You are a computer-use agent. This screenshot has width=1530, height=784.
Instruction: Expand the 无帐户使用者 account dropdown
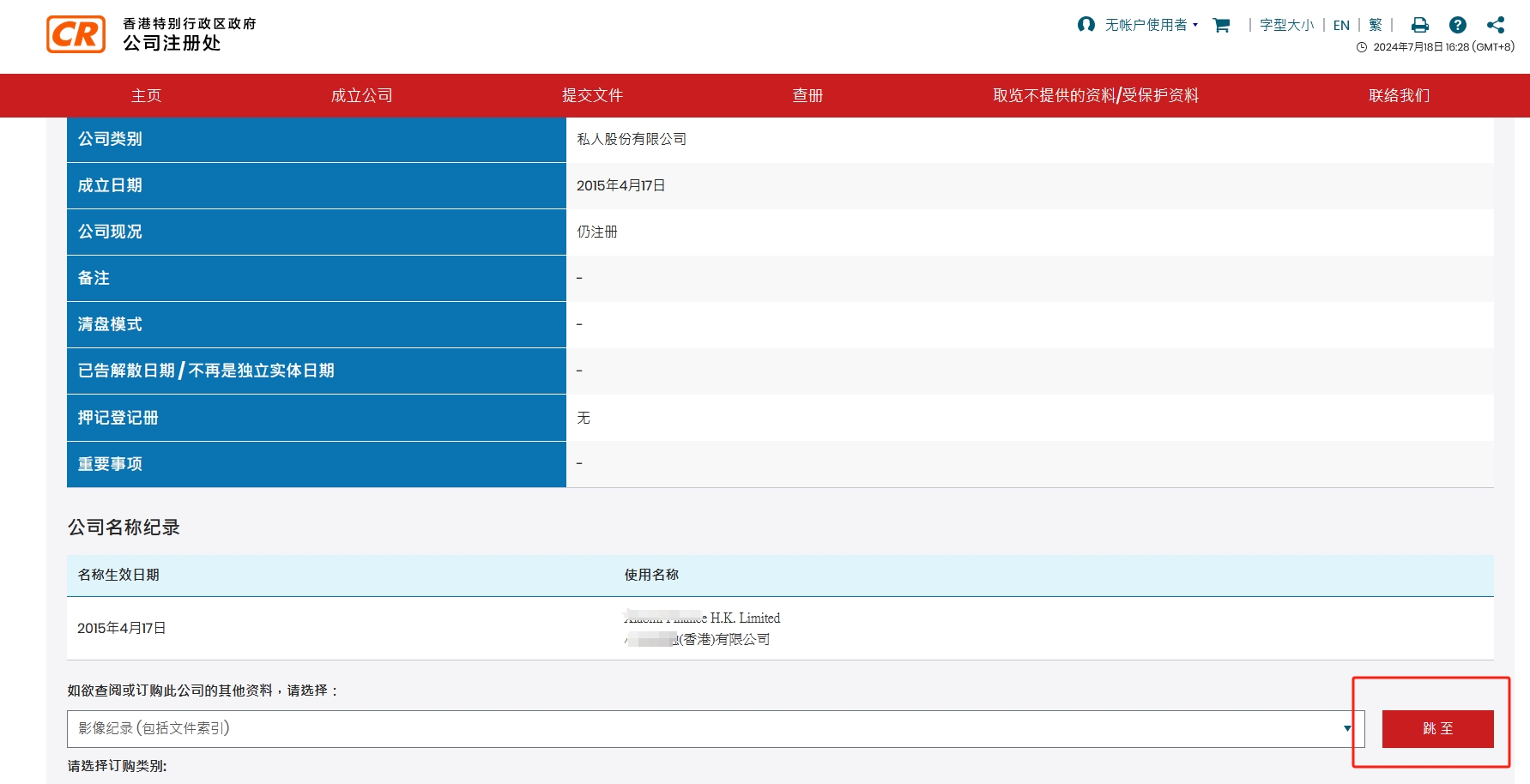pyautogui.click(x=1151, y=26)
